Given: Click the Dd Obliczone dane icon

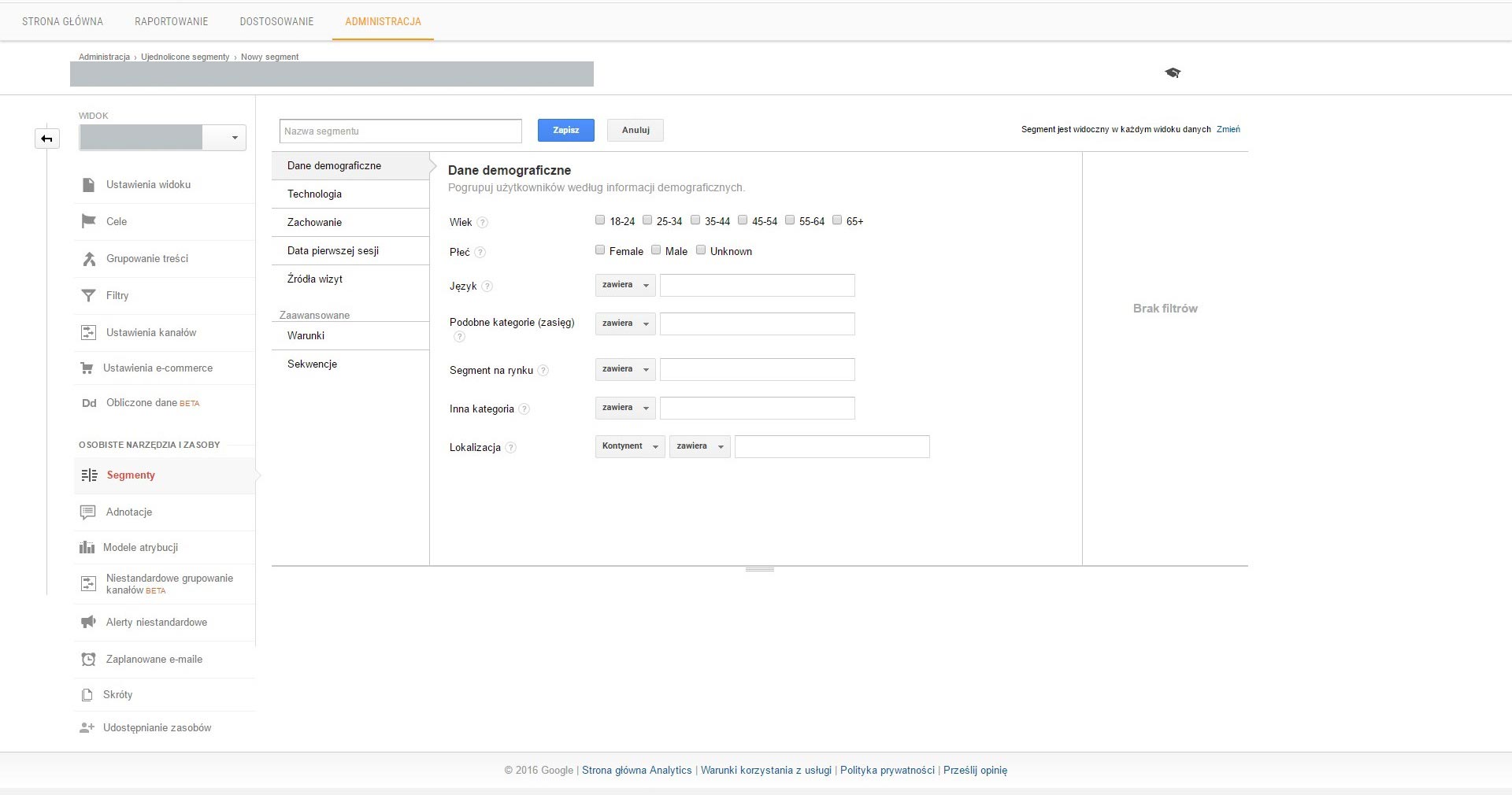Looking at the screenshot, I should (89, 403).
